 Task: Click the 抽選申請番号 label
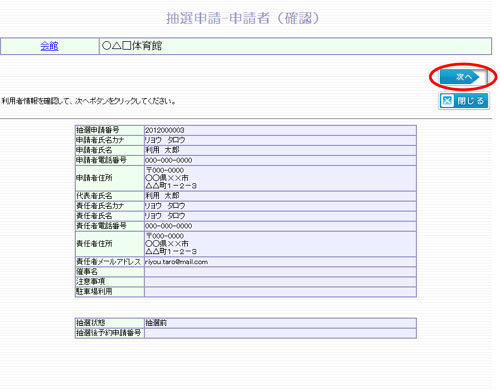98,130
